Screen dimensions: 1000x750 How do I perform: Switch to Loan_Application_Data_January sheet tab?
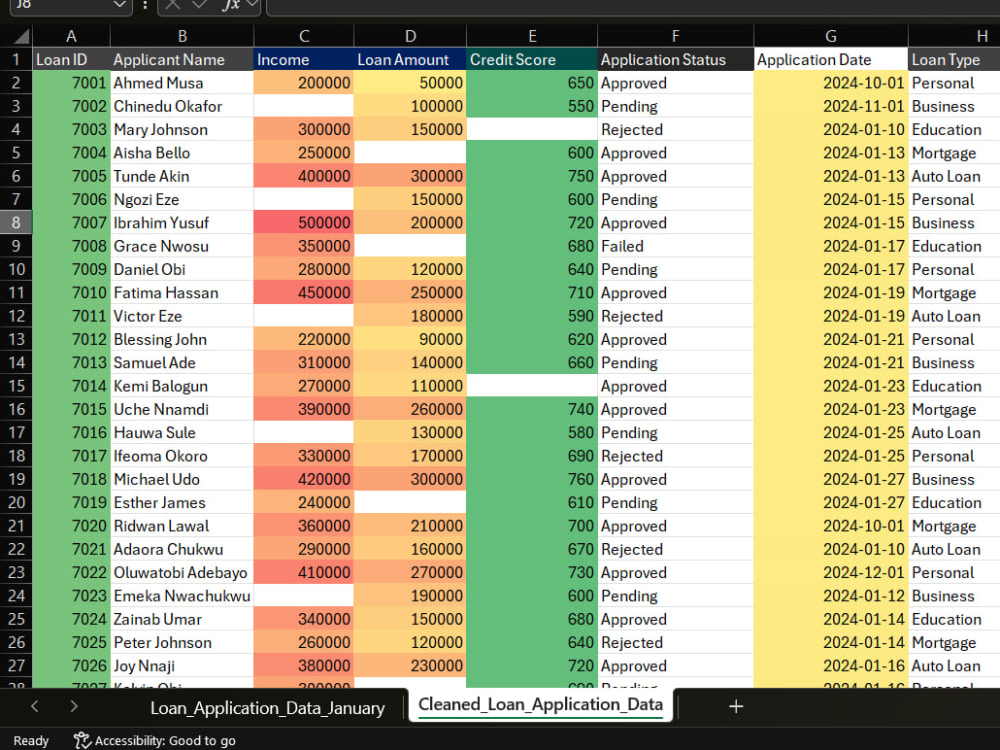[267, 708]
